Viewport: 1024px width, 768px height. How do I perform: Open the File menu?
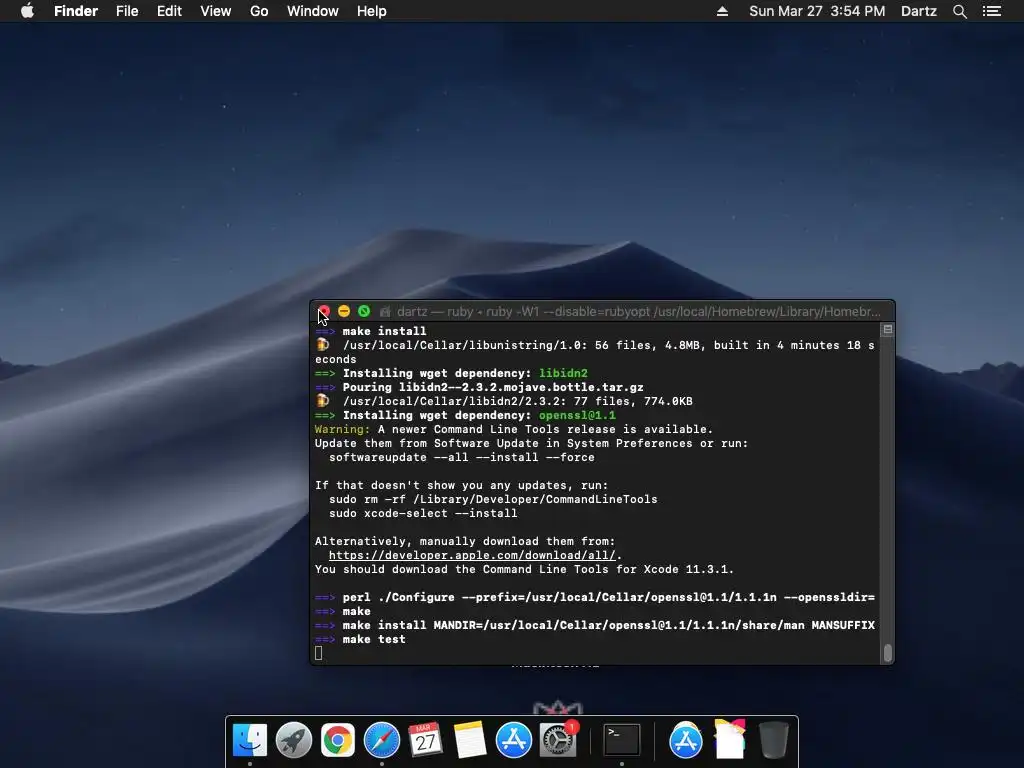click(x=127, y=11)
